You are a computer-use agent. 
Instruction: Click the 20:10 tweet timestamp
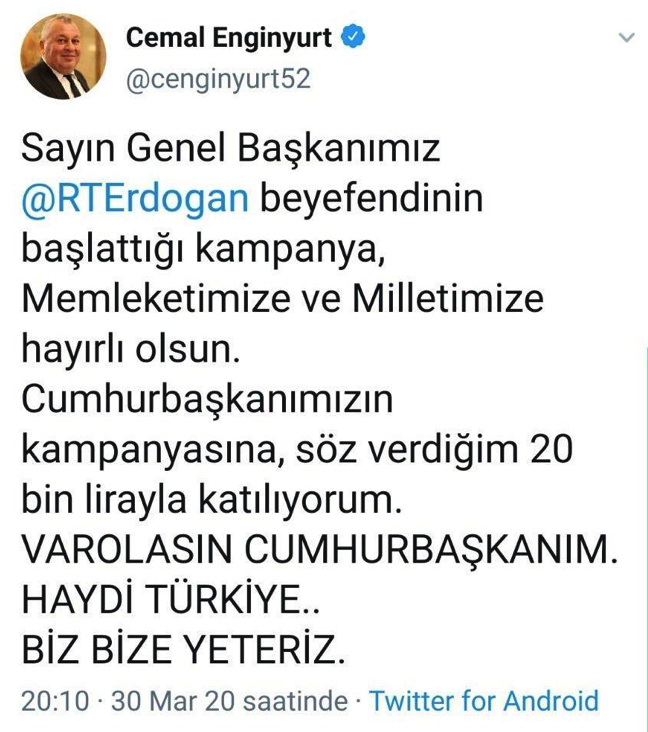click(55, 701)
